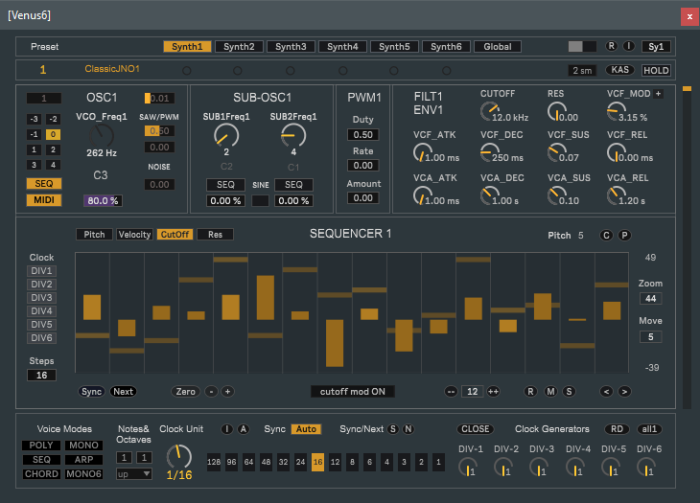The height and width of the screenshot is (503, 700).
Task: Switch to the Global tab
Action: pyautogui.click(x=497, y=47)
